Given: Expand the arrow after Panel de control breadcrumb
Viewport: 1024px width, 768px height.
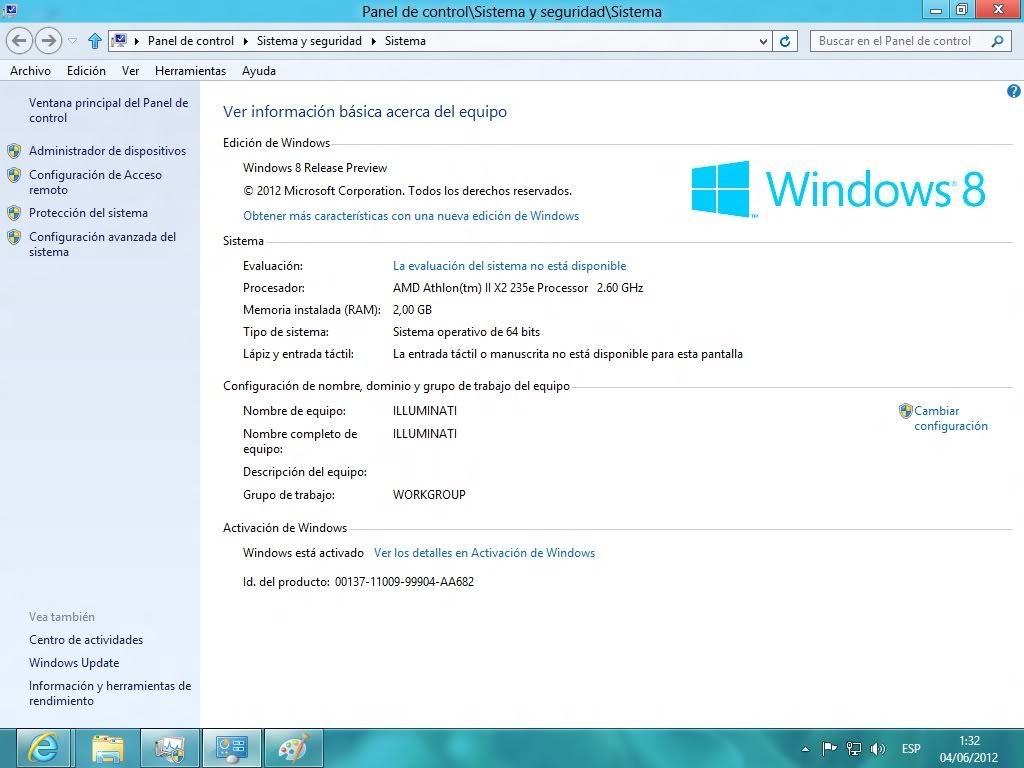Looking at the screenshot, I should coord(246,41).
